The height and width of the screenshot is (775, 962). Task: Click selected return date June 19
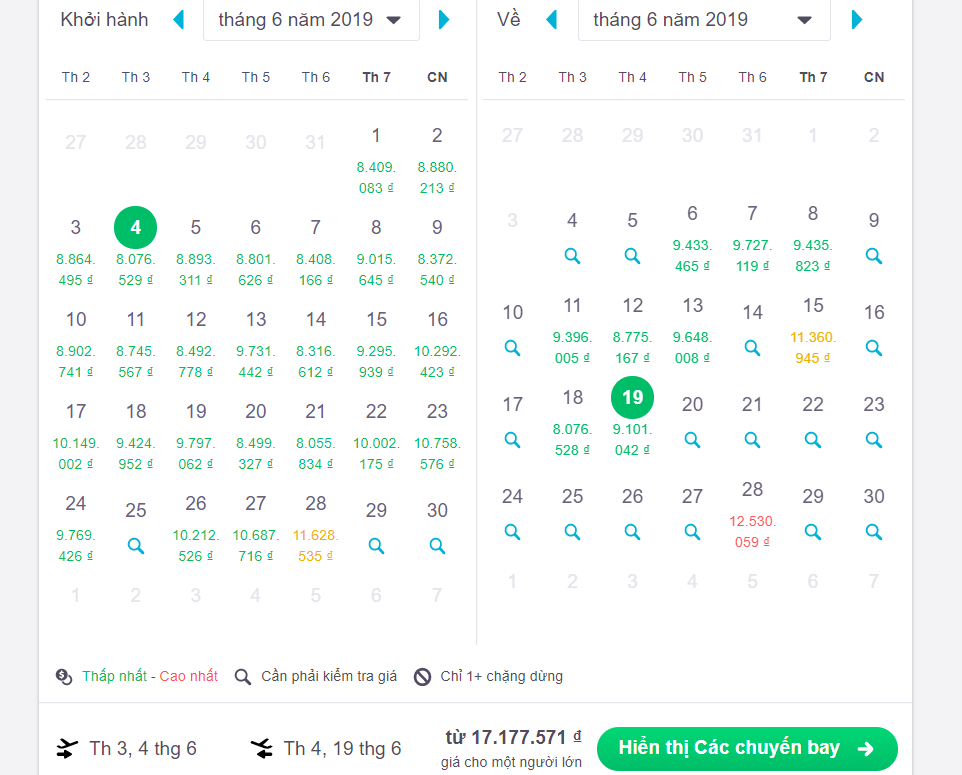(632, 398)
